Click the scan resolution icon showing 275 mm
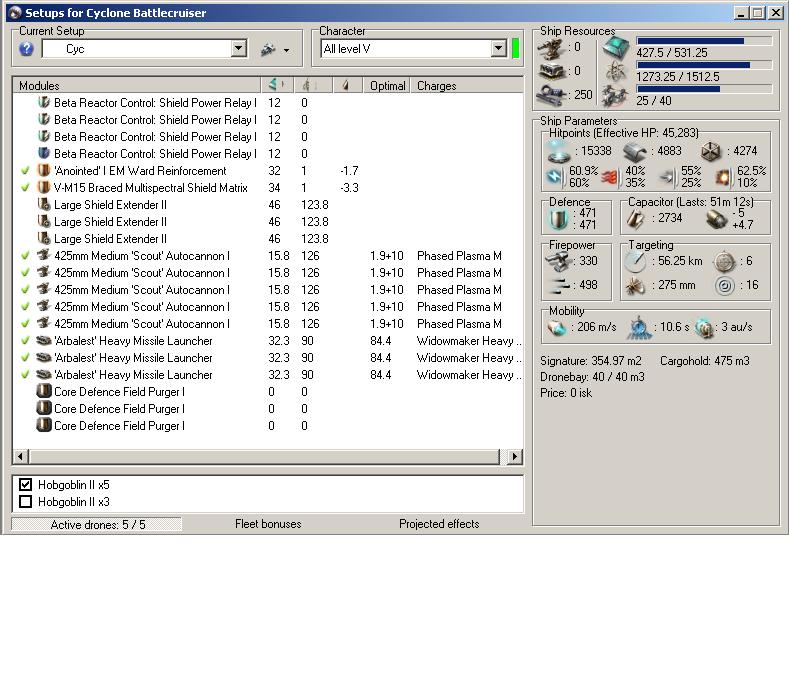 (x=635, y=285)
